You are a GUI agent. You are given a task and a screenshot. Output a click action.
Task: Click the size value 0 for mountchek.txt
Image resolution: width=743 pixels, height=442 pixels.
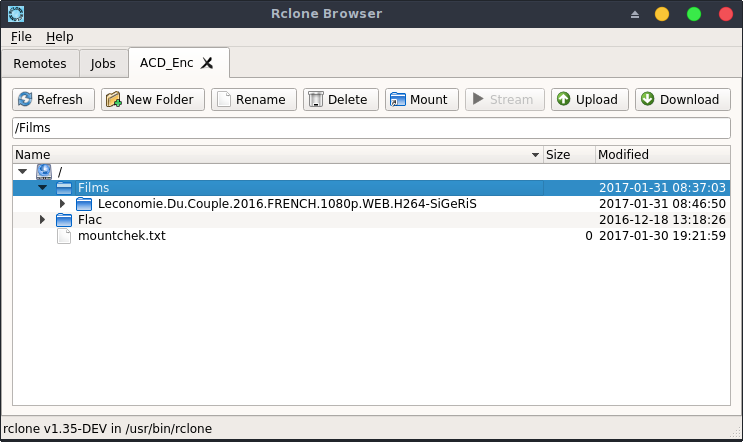589,236
